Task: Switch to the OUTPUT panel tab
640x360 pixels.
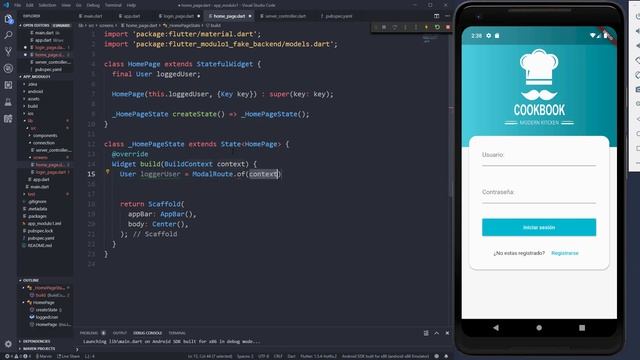Action: coord(120,333)
